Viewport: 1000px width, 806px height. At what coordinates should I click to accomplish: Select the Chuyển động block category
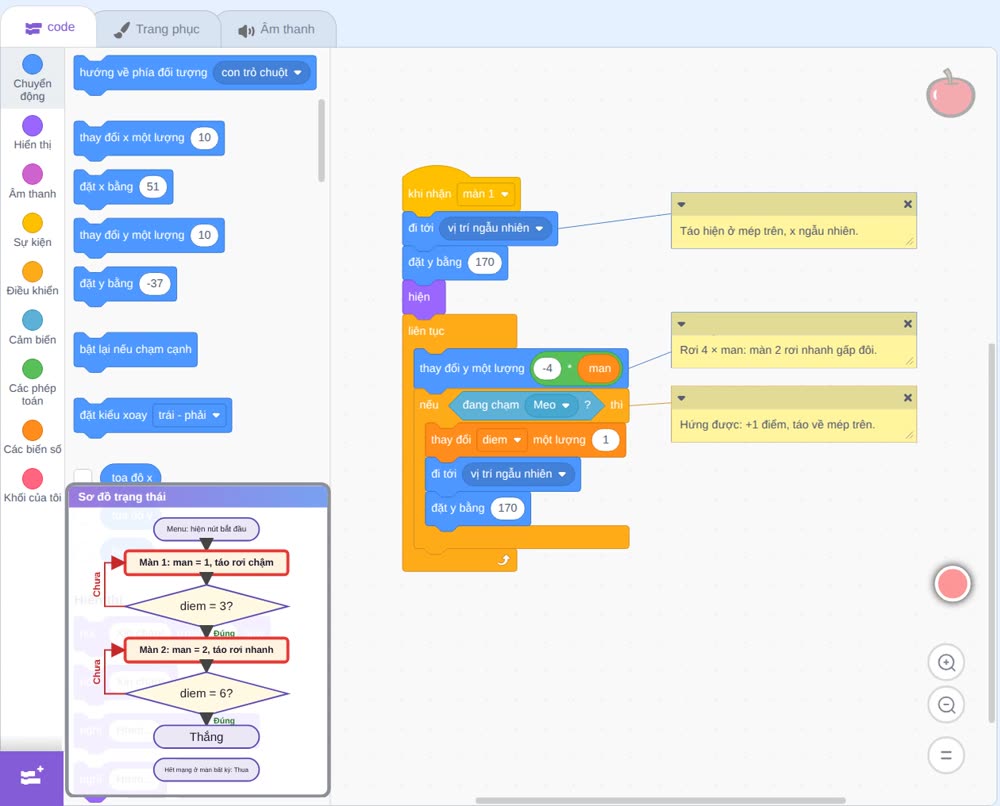coord(33,78)
